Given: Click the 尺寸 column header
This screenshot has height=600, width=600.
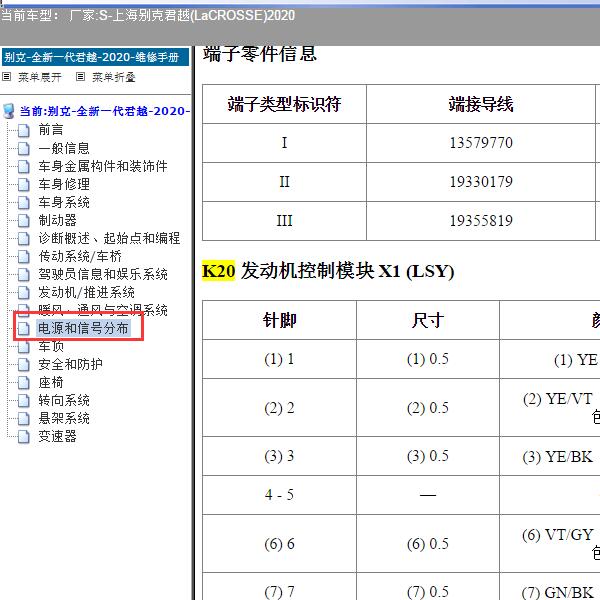Looking at the screenshot, I should tap(427, 320).
